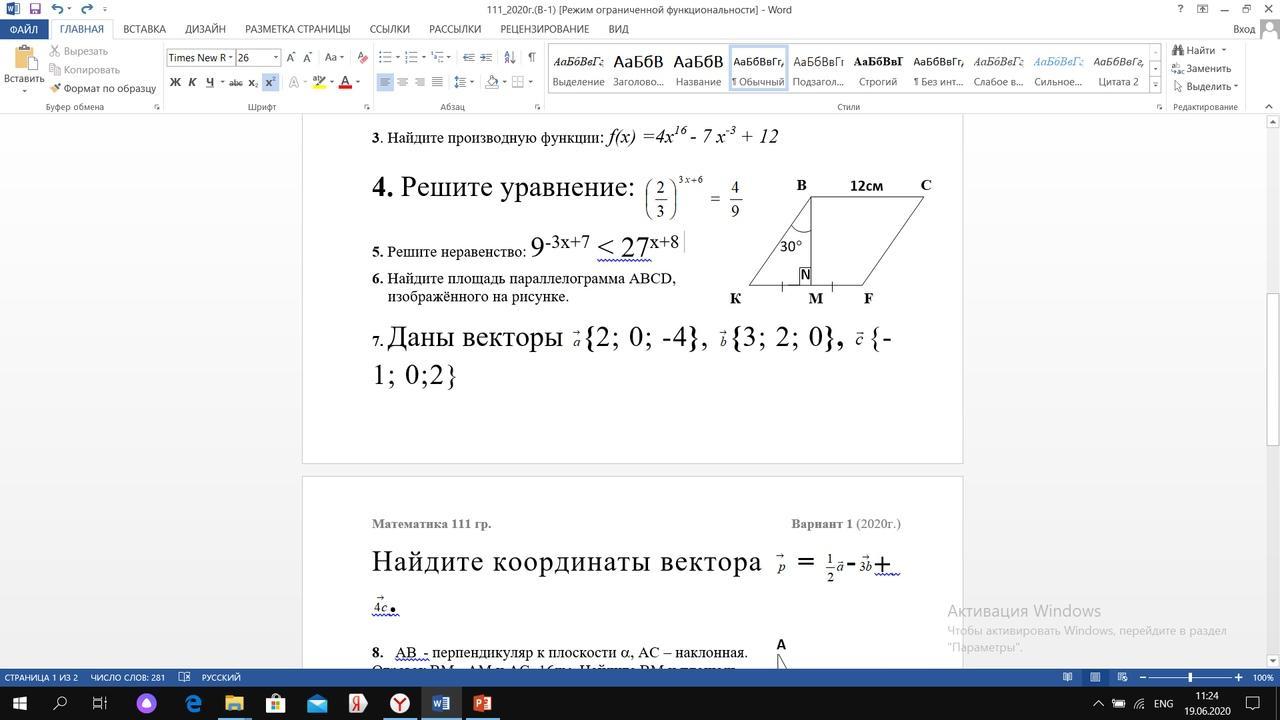The height and width of the screenshot is (720, 1280).
Task: Open line spacing options
Action: (464, 82)
